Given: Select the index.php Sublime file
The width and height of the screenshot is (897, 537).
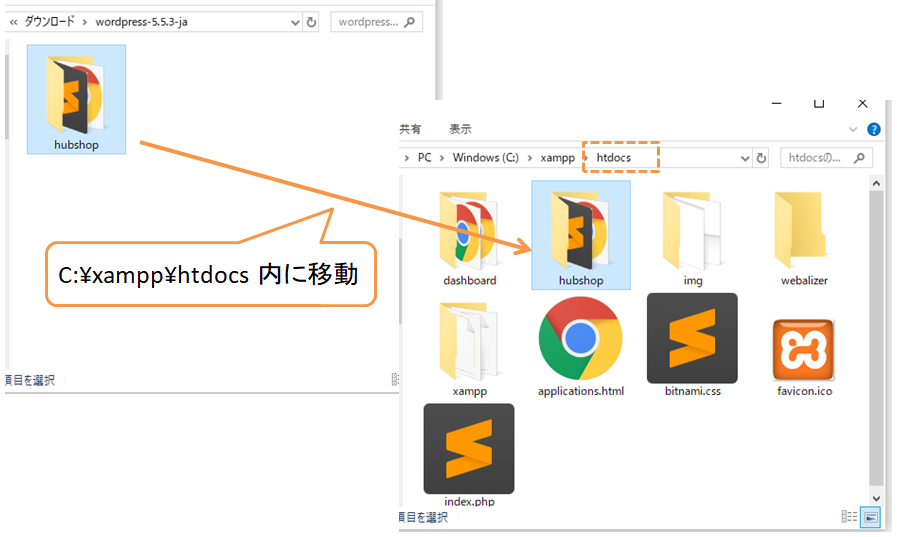Looking at the screenshot, I should point(469,455).
